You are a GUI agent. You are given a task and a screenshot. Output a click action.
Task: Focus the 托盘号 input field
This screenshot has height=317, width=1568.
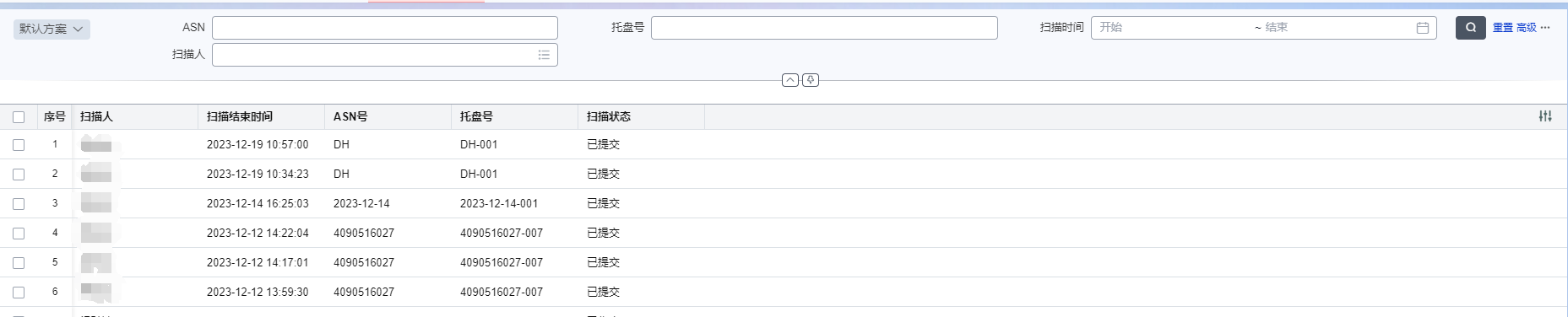point(824,28)
